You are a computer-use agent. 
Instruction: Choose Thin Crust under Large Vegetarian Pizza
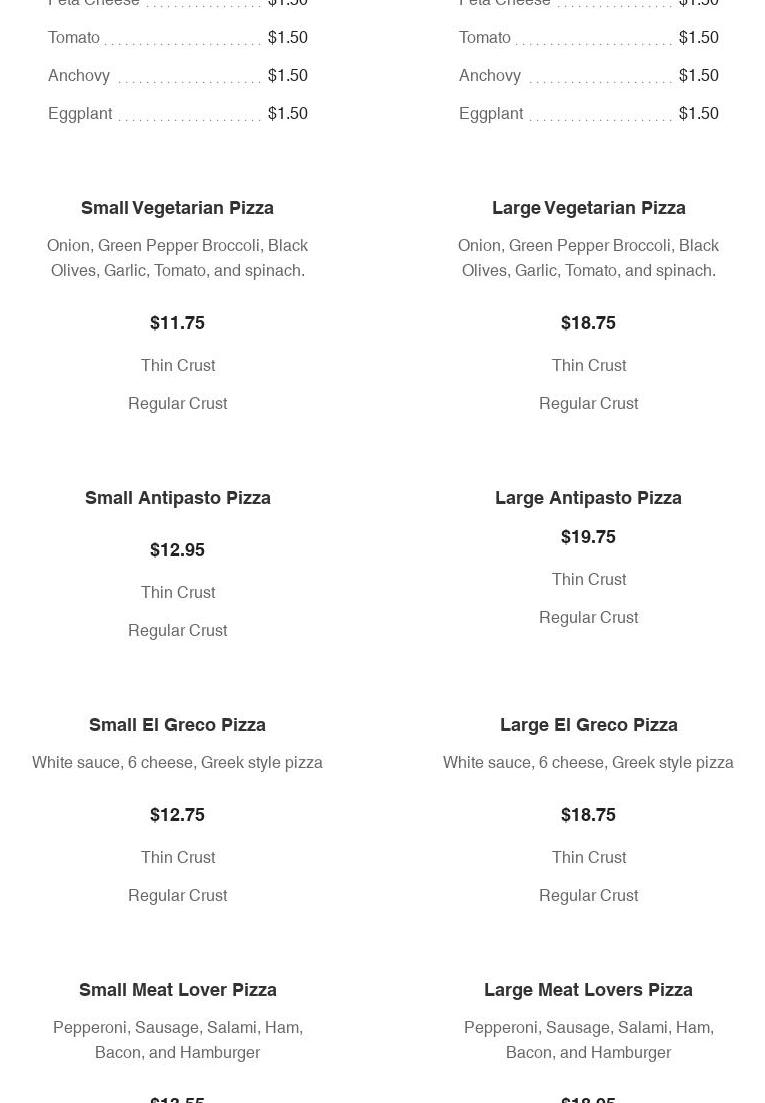pos(589,366)
